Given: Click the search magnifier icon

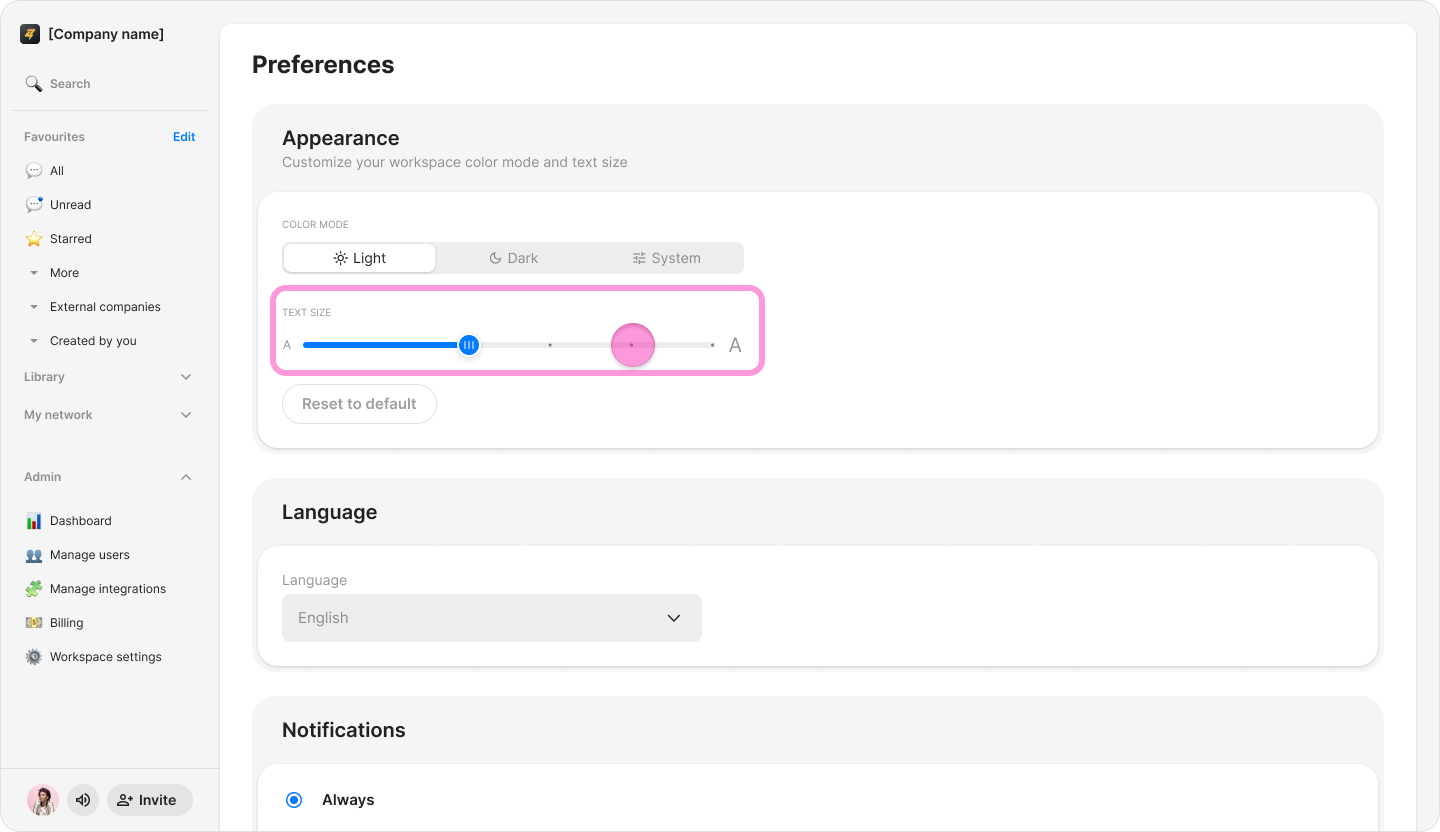Looking at the screenshot, I should 34,84.
